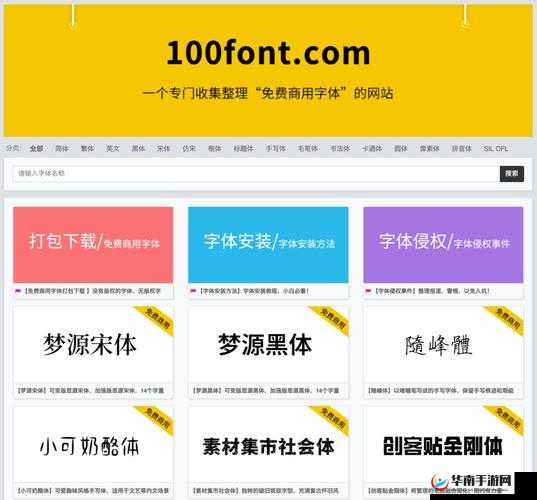The height and width of the screenshot is (500, 537).
Task: Open the 【梦源宋体】 description link
Action: coord(90,390)
